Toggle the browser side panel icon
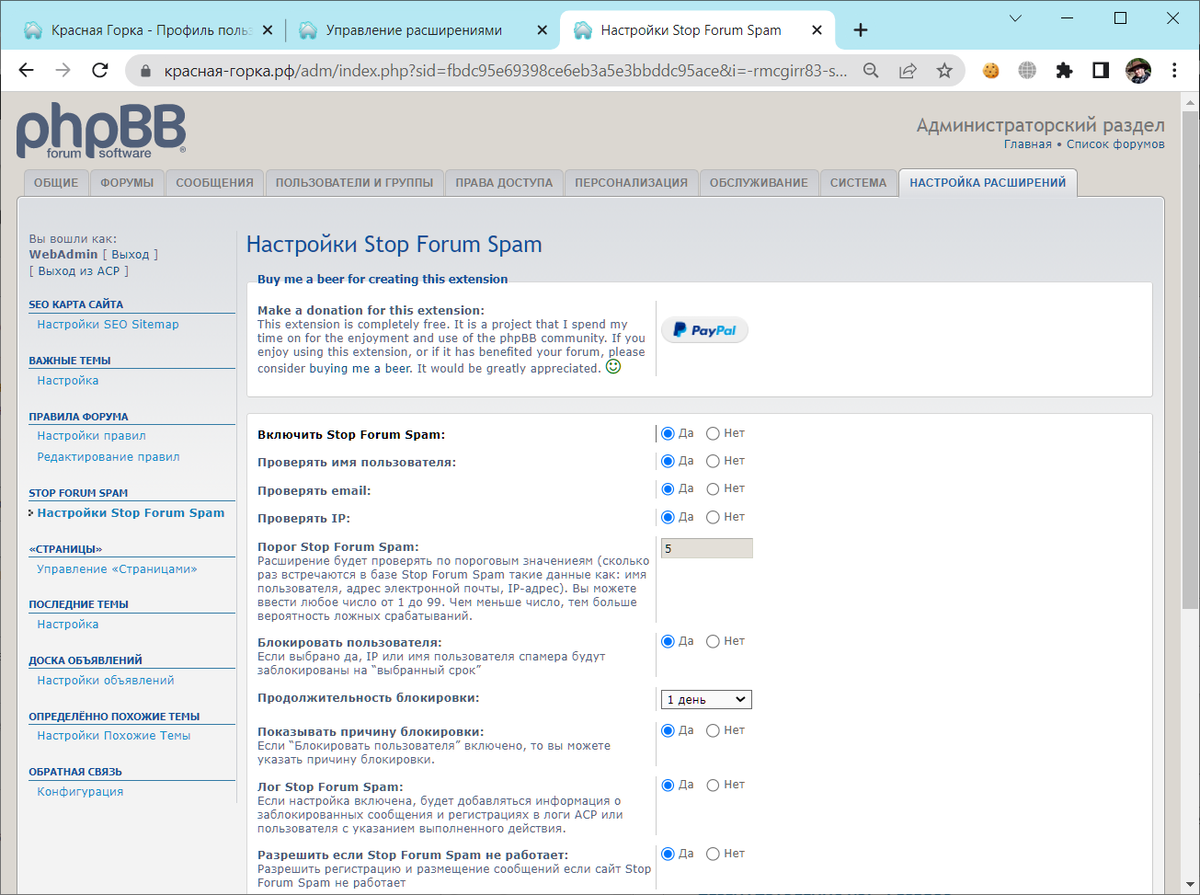 pyautogui.click(x=1101, y=71)
